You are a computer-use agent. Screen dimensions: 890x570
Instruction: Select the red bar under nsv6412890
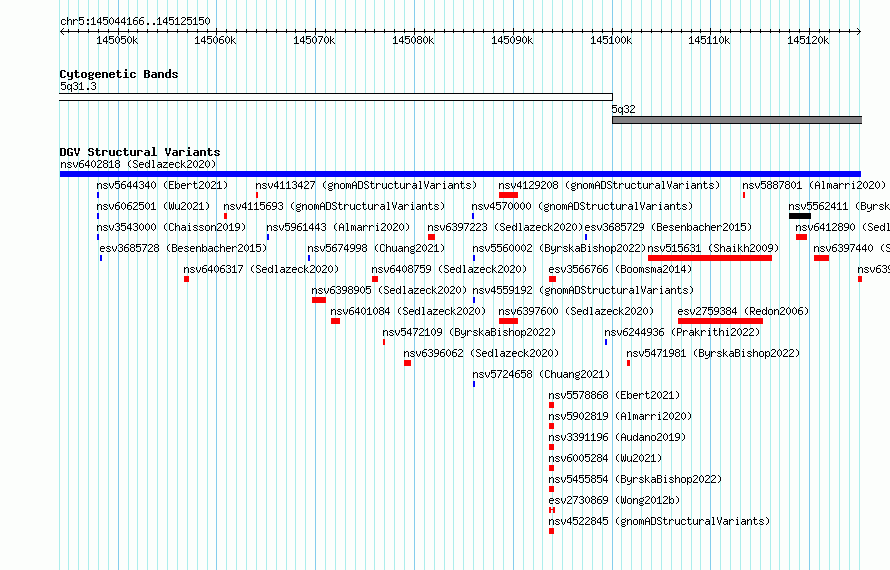pos(801,237)
